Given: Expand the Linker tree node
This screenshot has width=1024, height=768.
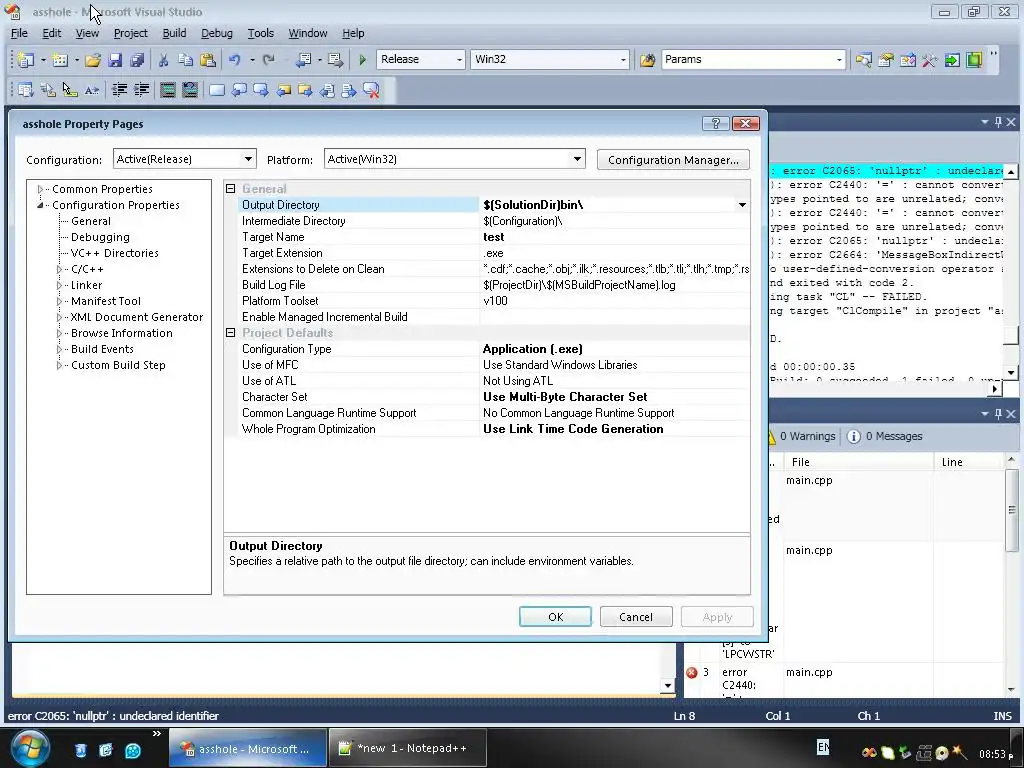Looking at the screenshot, I should click(x=59, y=285).
